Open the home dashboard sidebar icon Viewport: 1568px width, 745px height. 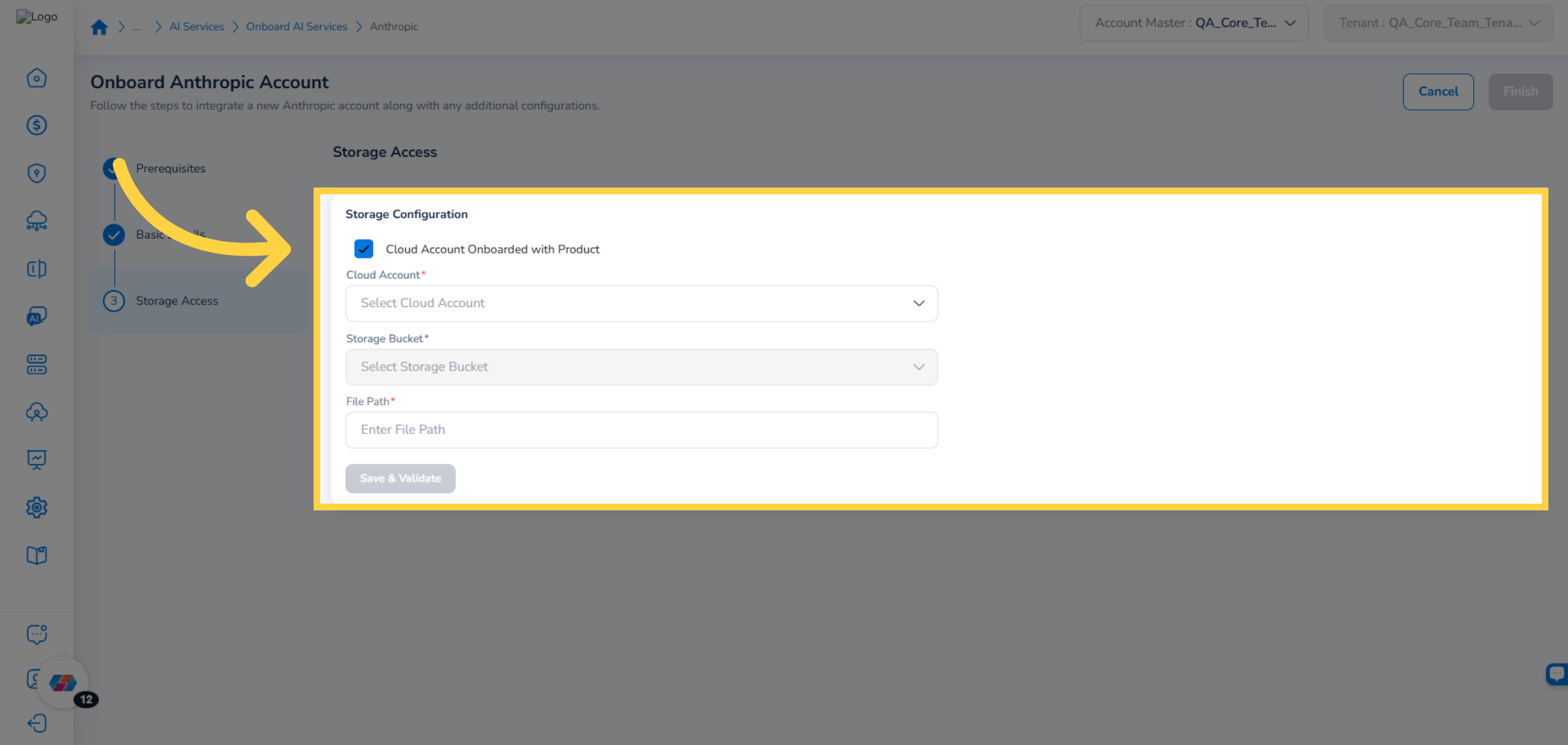tap(37, 77)
